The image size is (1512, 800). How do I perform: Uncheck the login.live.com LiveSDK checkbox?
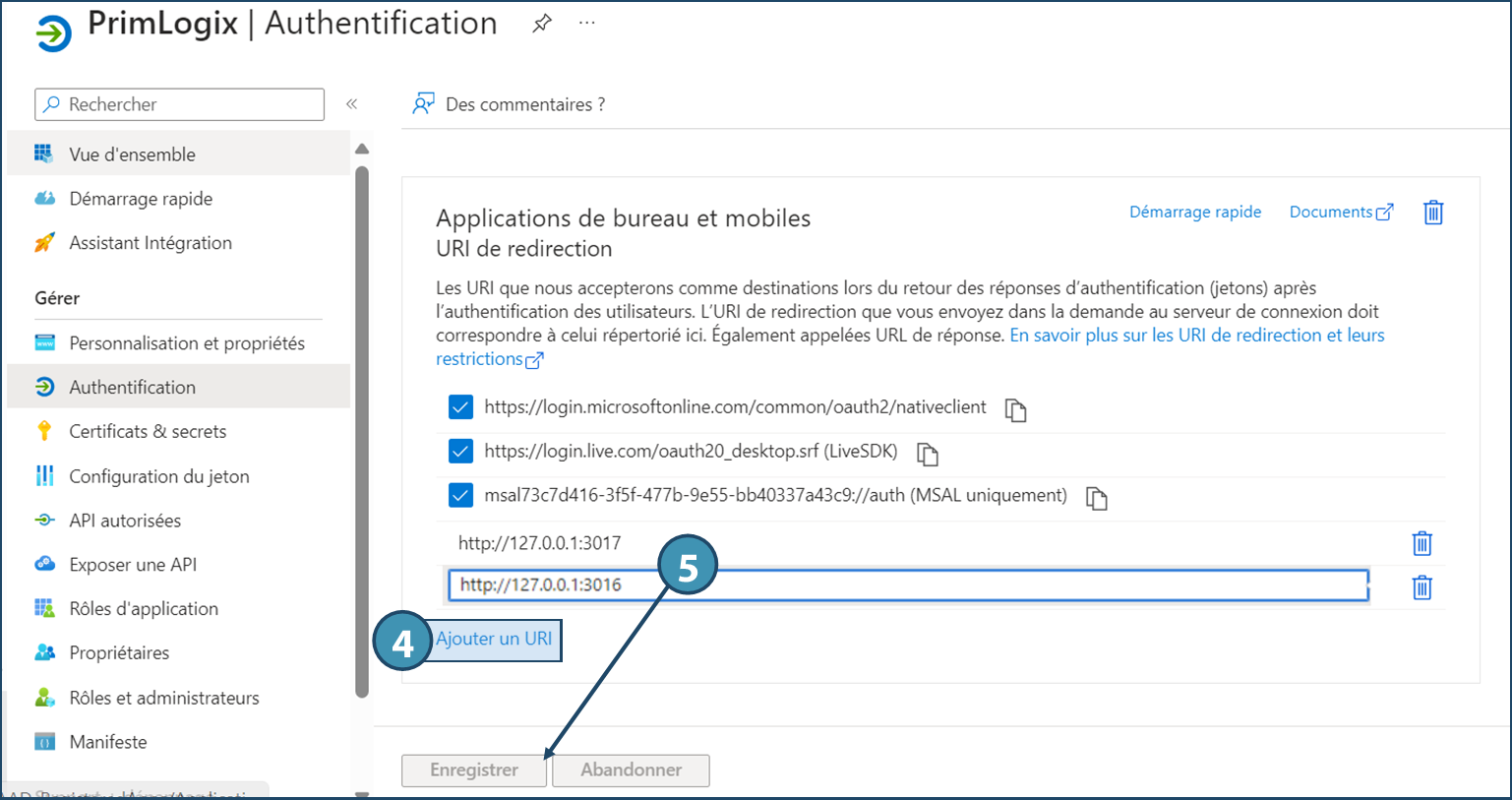click(x=460, y=452)
